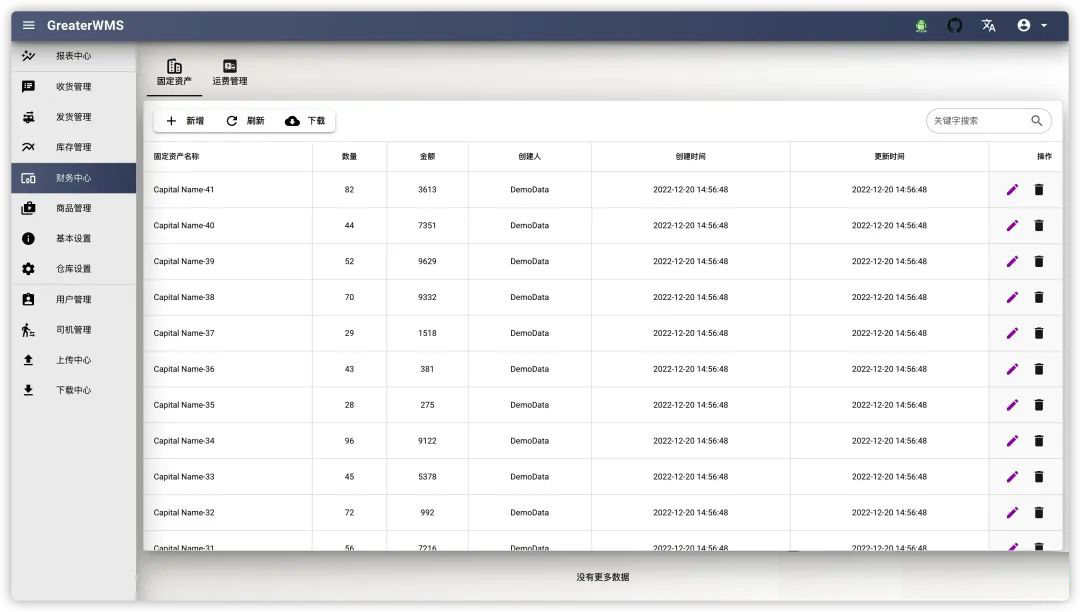The height and width of the screenshot is (612, 1080).
Task: Open the user account dropdown
Action: coord(1032,25)
